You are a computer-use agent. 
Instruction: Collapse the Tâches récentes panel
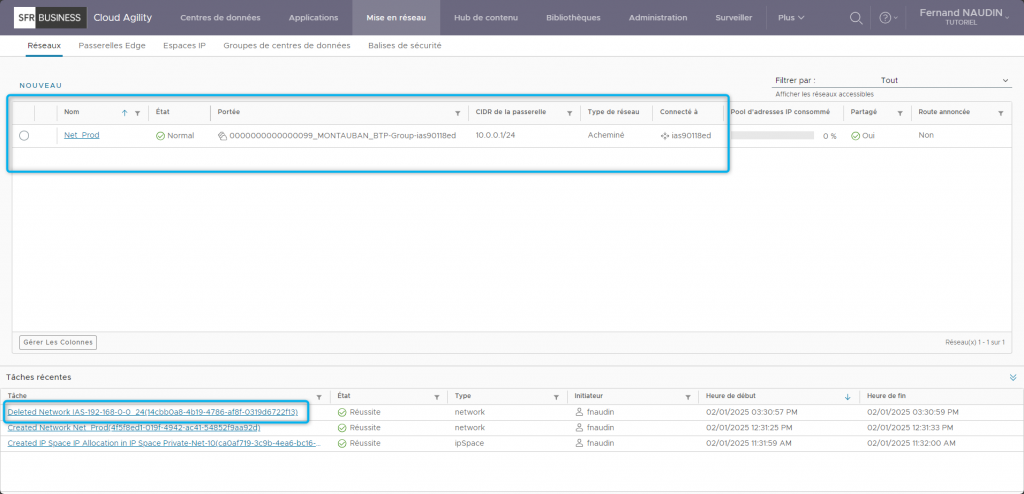(1013, 377)
